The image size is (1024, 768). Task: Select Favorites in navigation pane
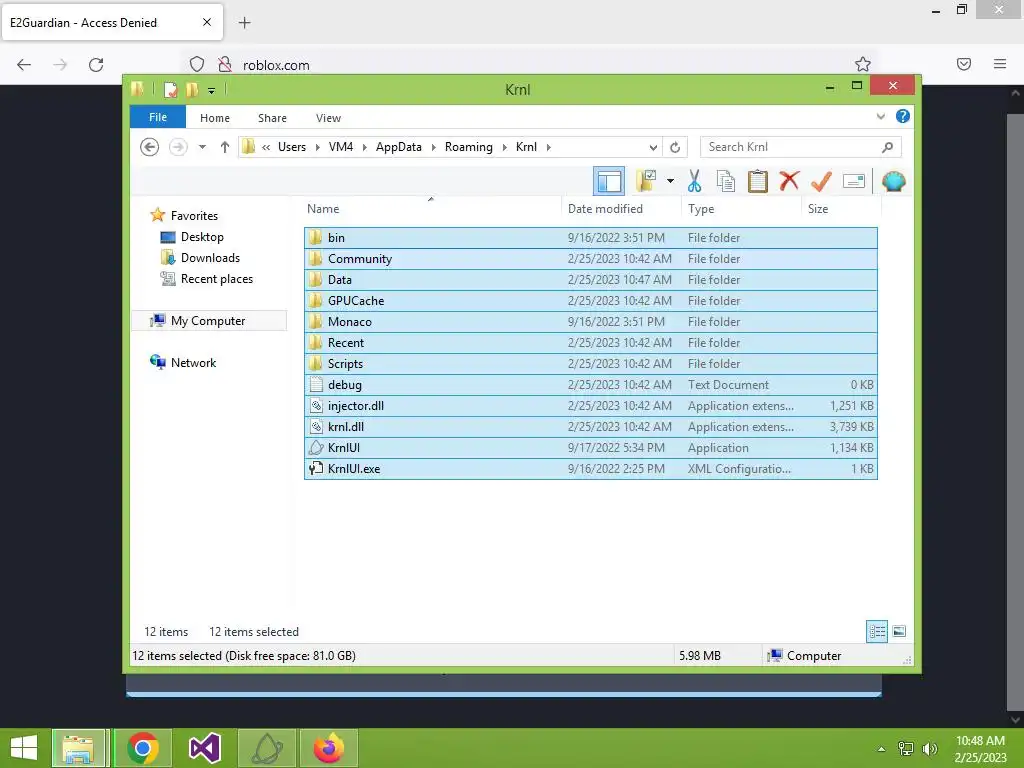pos(194,216)
